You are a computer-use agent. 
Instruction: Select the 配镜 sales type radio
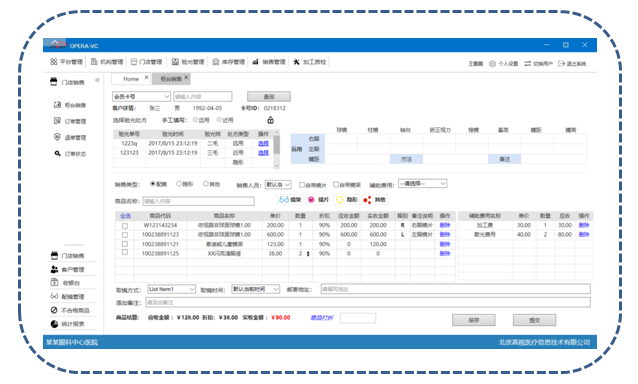(x=153, y=184)
